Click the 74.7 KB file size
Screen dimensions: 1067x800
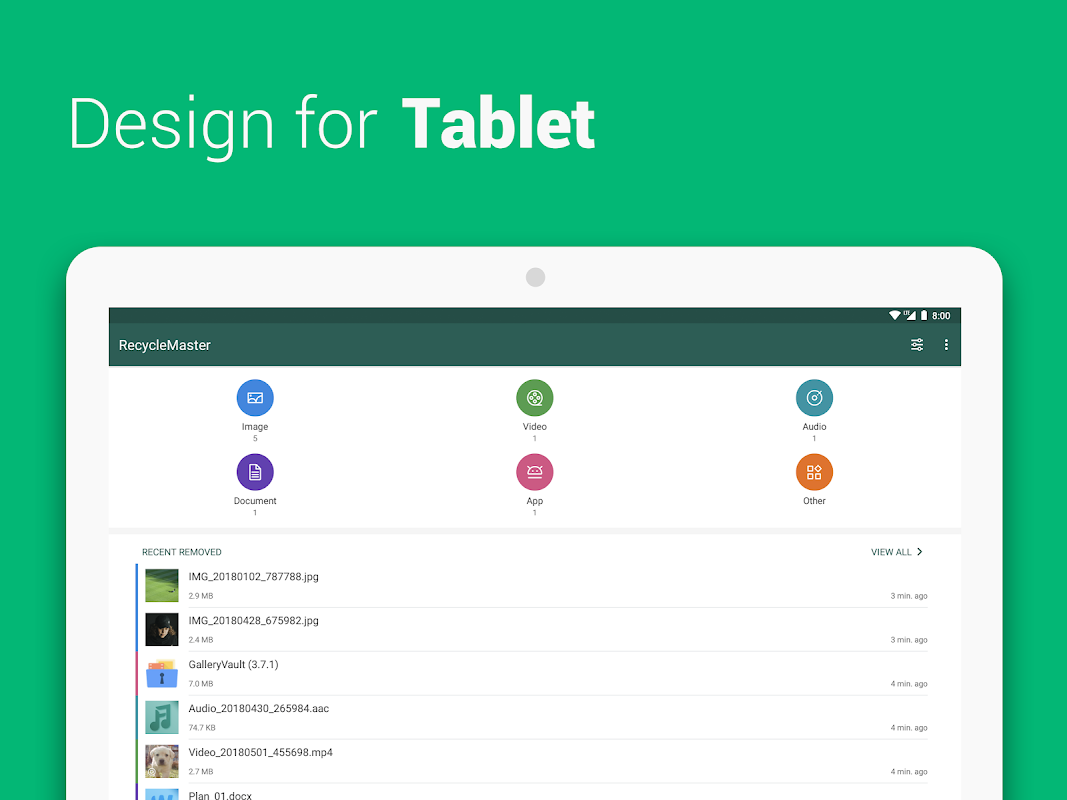pyautogui.click(x=202, y=728)
